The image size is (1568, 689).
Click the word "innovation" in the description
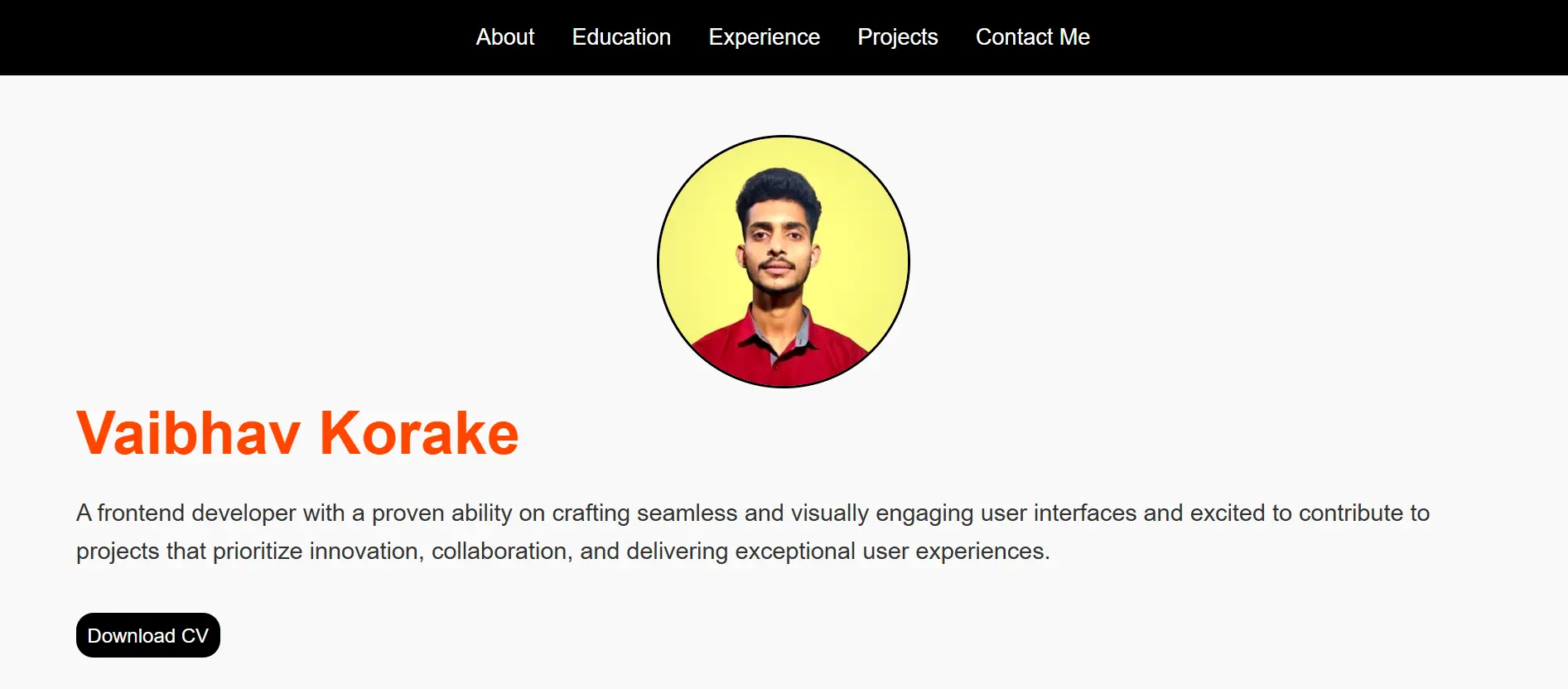point(363,552)
